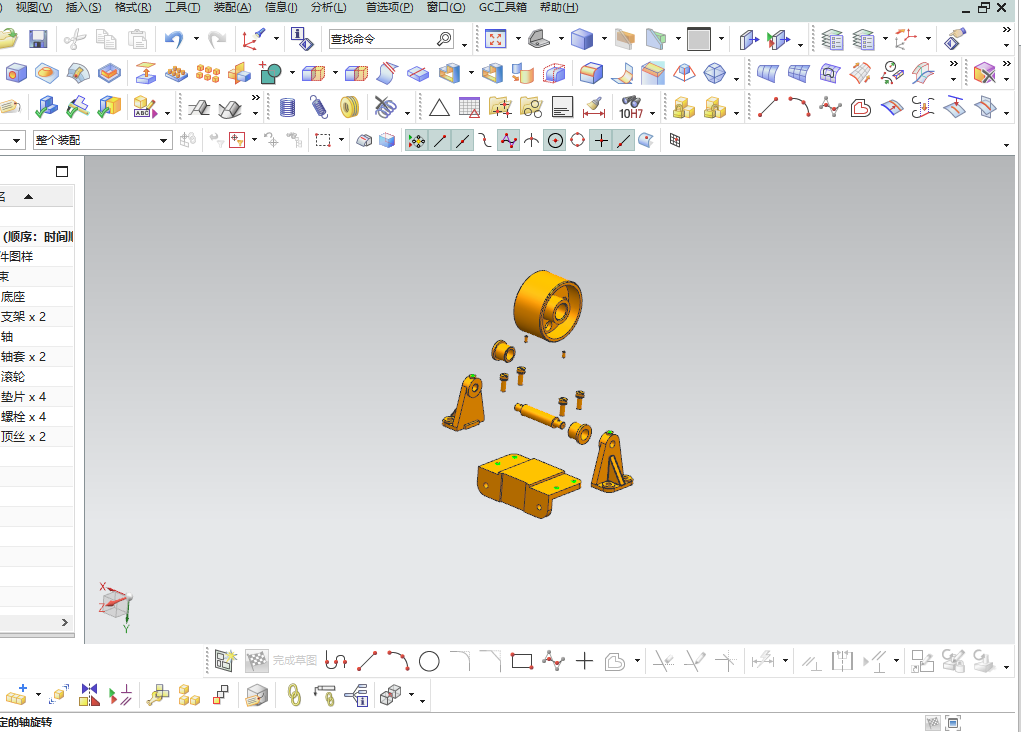
Task: Click the navigator horizontal scroll right arrow
Action: click(64, 623)
